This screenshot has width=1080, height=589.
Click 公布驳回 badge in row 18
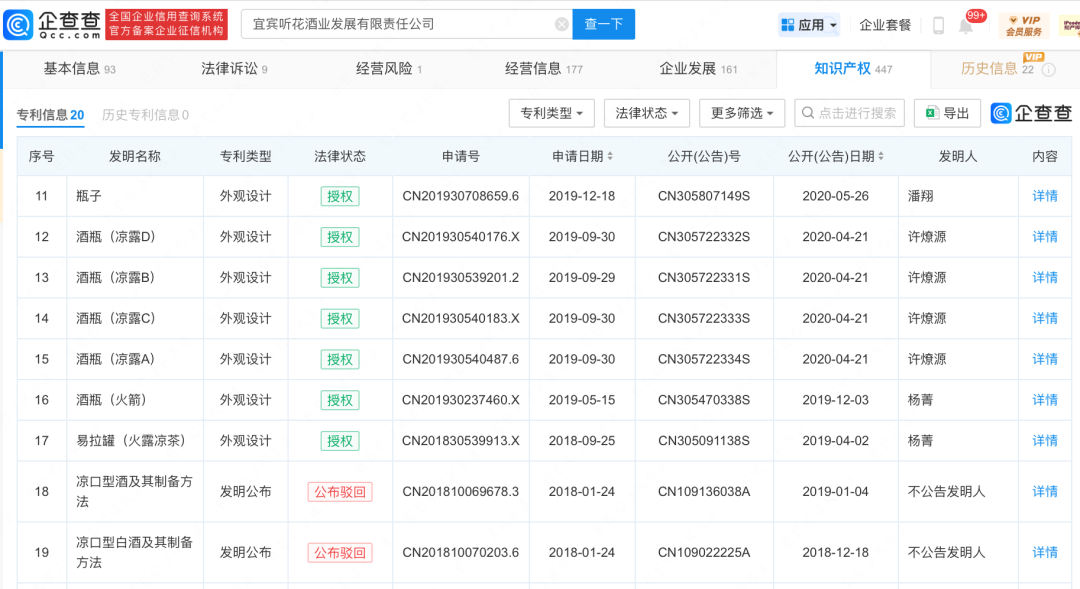[340, 492]
